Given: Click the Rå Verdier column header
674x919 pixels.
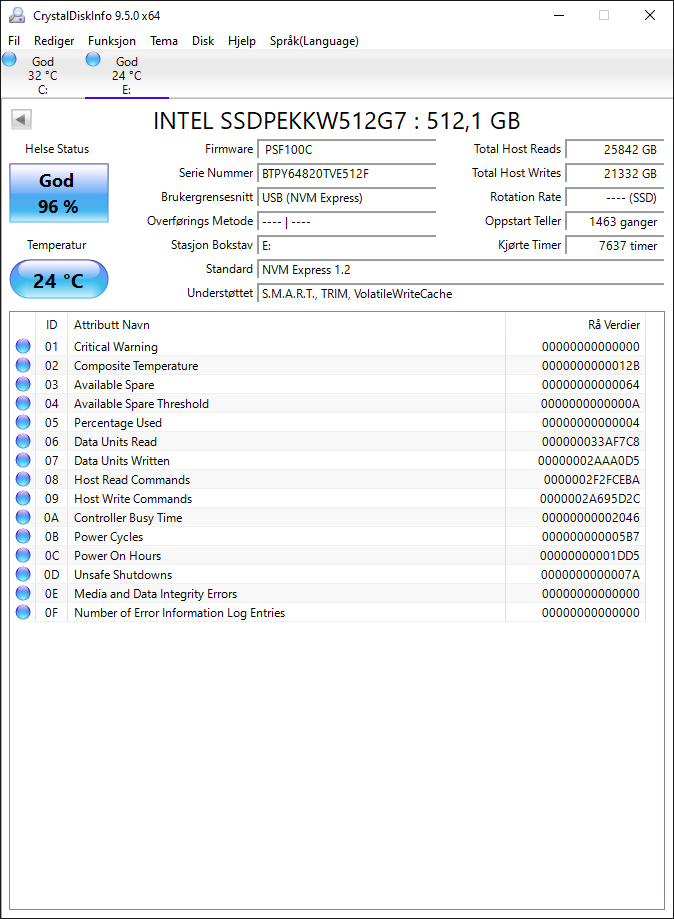Looking at the screenshot, I should click(x=576, y=325).
